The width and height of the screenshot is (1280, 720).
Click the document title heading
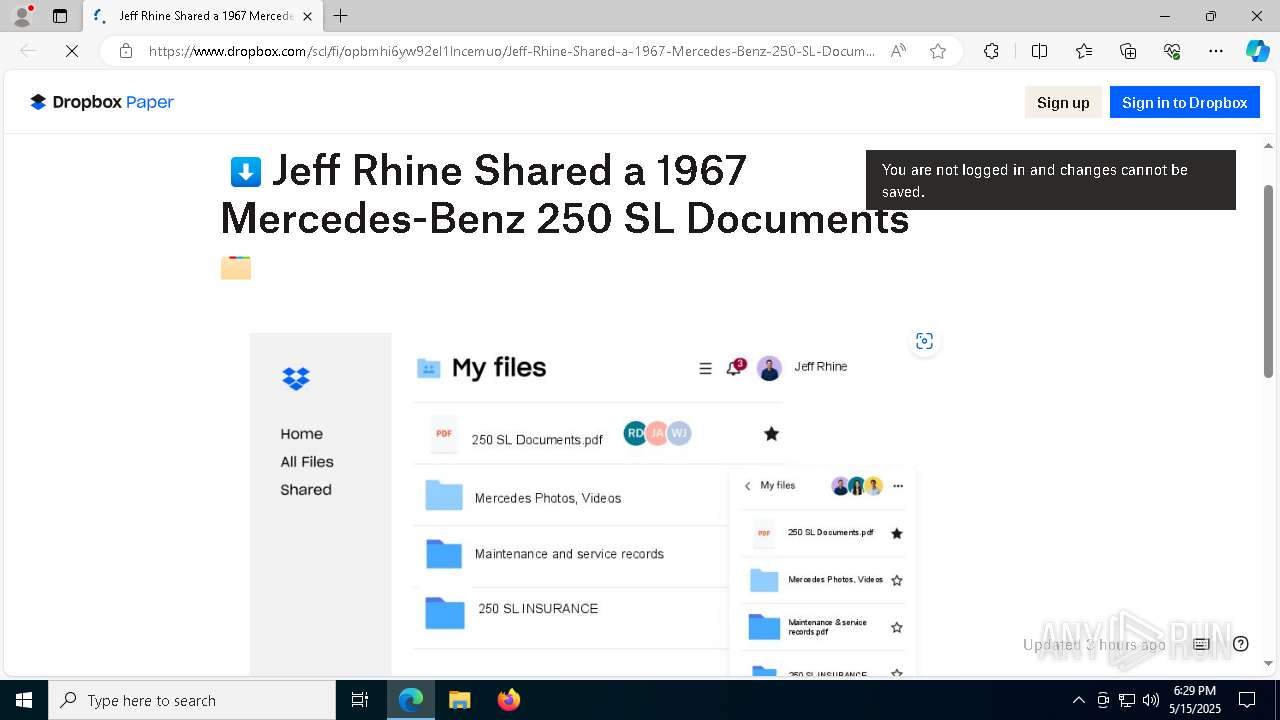click(x=565, y=194)
